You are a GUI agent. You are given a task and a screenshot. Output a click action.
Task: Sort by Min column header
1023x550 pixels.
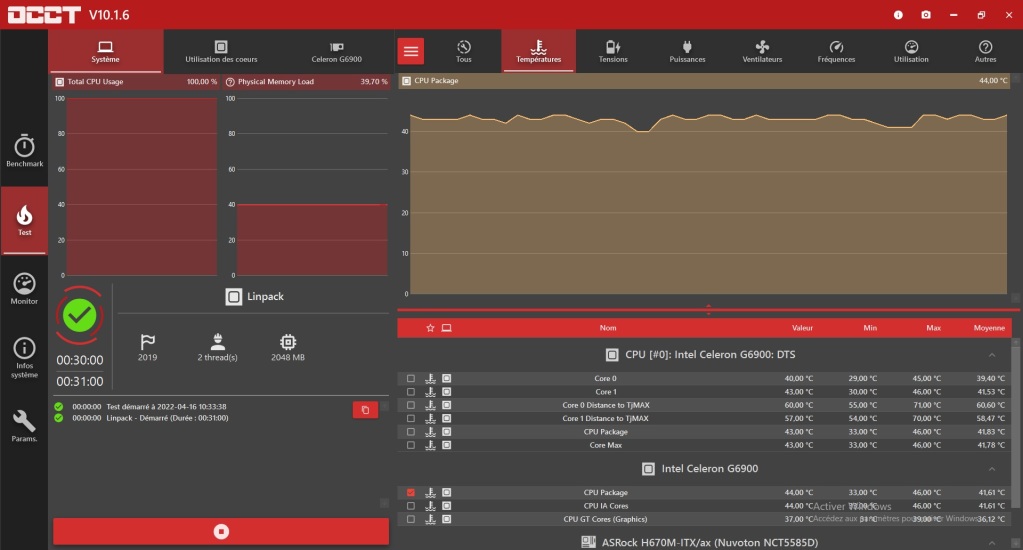click(x=870, y=328)
